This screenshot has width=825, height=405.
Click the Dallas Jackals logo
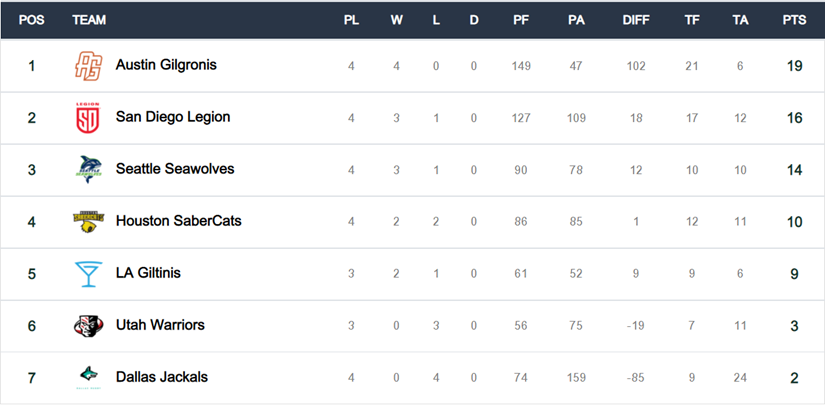click(88, 377)
